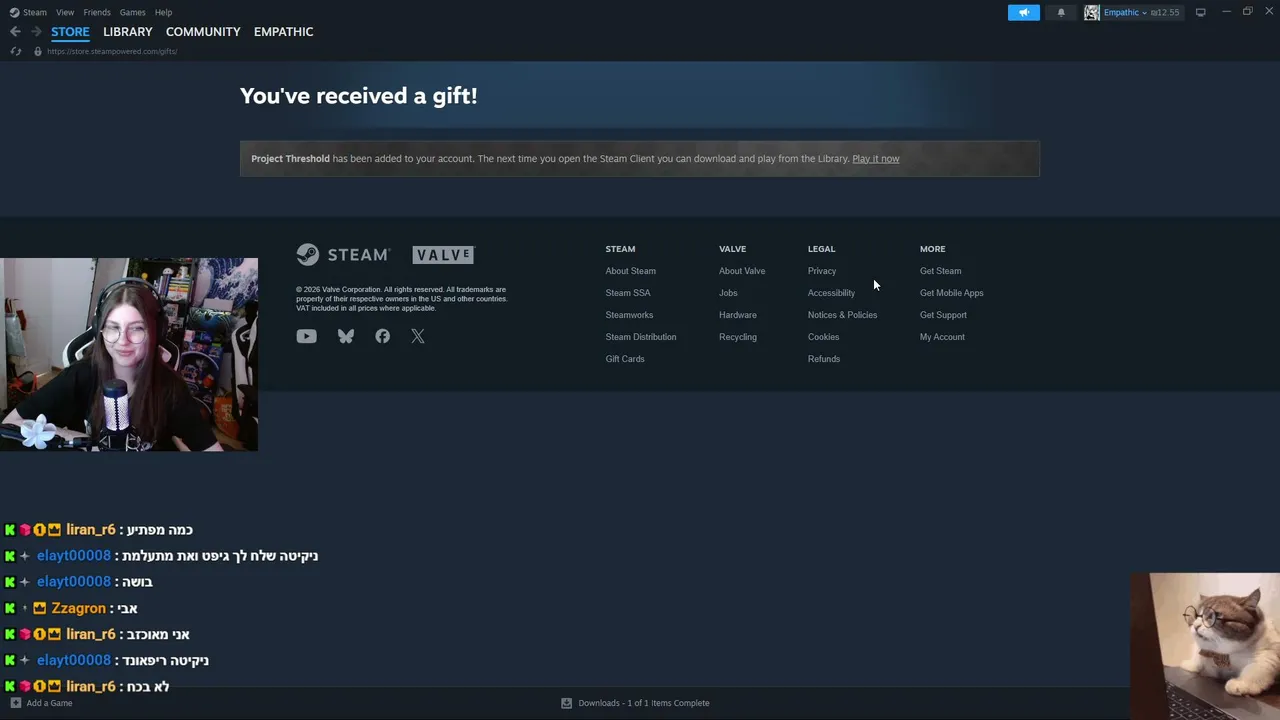Switch to the COMMUNITY tab
1280x720 pixels.
203,32
